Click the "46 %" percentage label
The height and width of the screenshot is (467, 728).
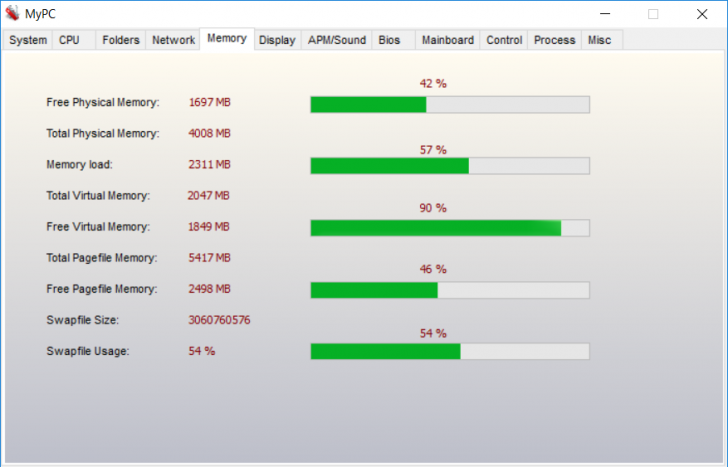coord(433,269)
